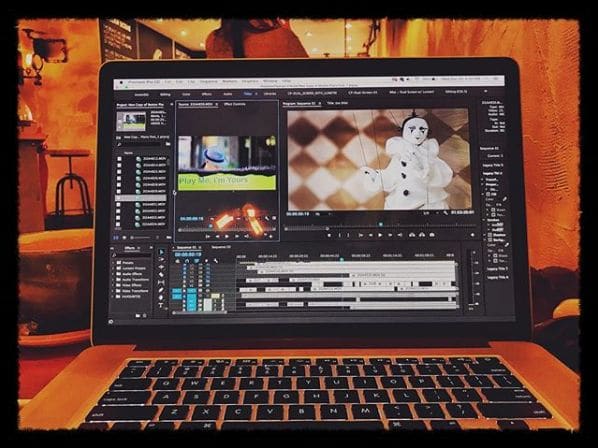
Task: Tick the checkbox of first project clip
Action: click(119, 159)
